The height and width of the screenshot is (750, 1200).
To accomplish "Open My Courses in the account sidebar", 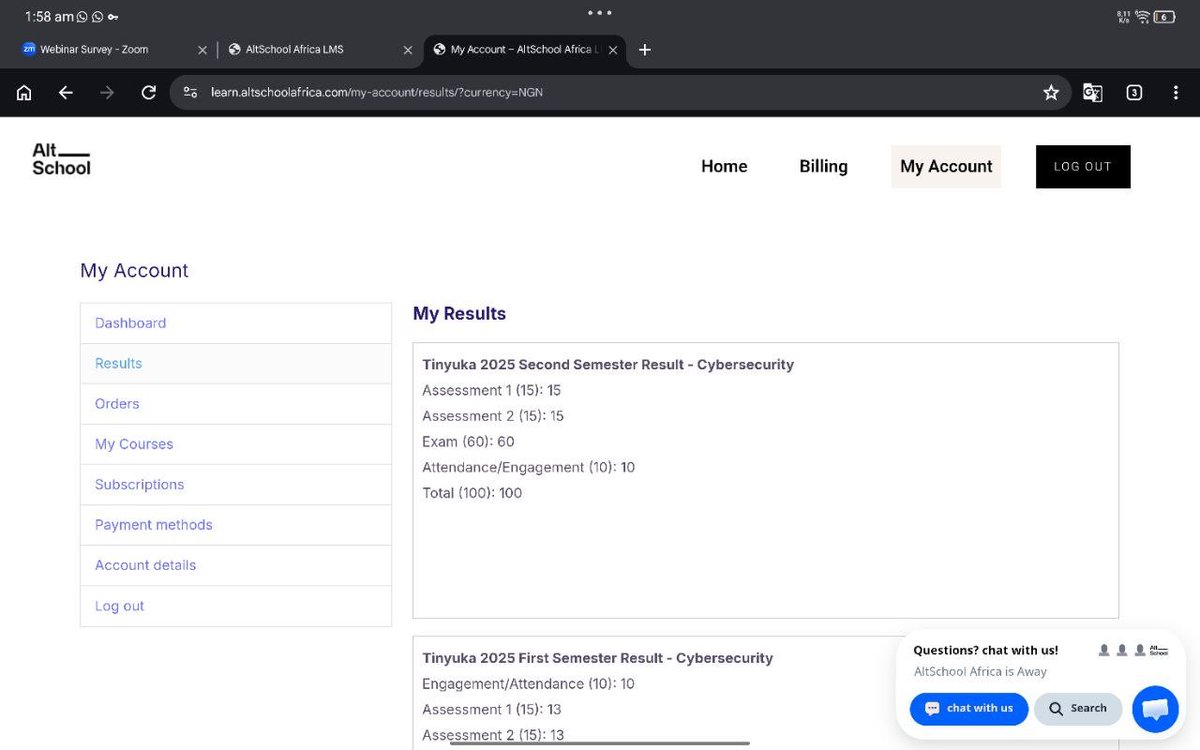I will pyautogui.click(x=236, y=444).
